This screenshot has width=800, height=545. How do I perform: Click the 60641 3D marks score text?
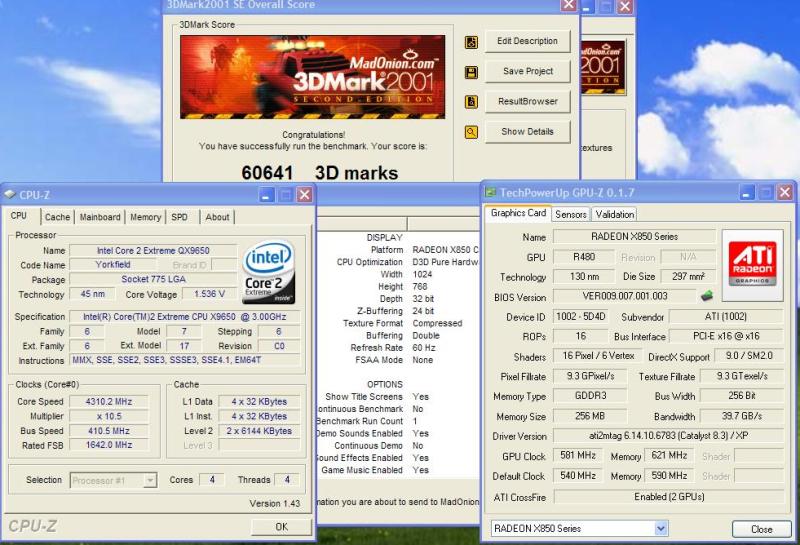click(319, 172)
